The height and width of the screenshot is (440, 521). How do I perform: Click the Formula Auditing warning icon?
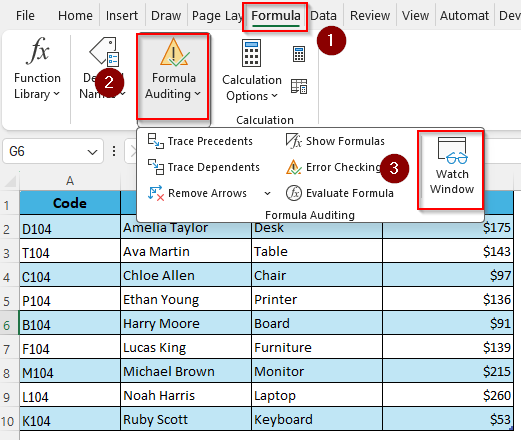174,52
